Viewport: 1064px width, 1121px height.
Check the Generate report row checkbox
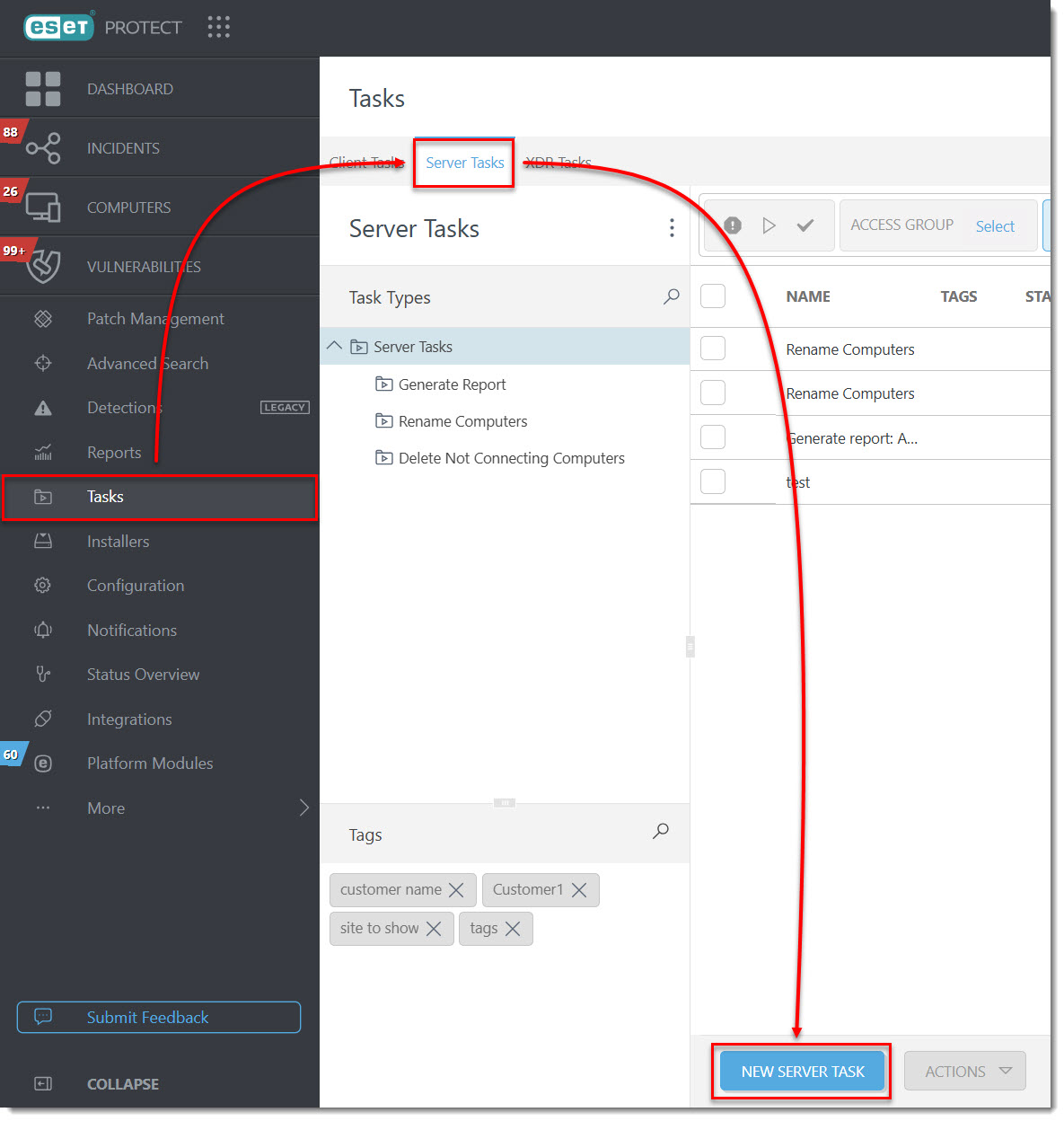click(x=713, y=437)
